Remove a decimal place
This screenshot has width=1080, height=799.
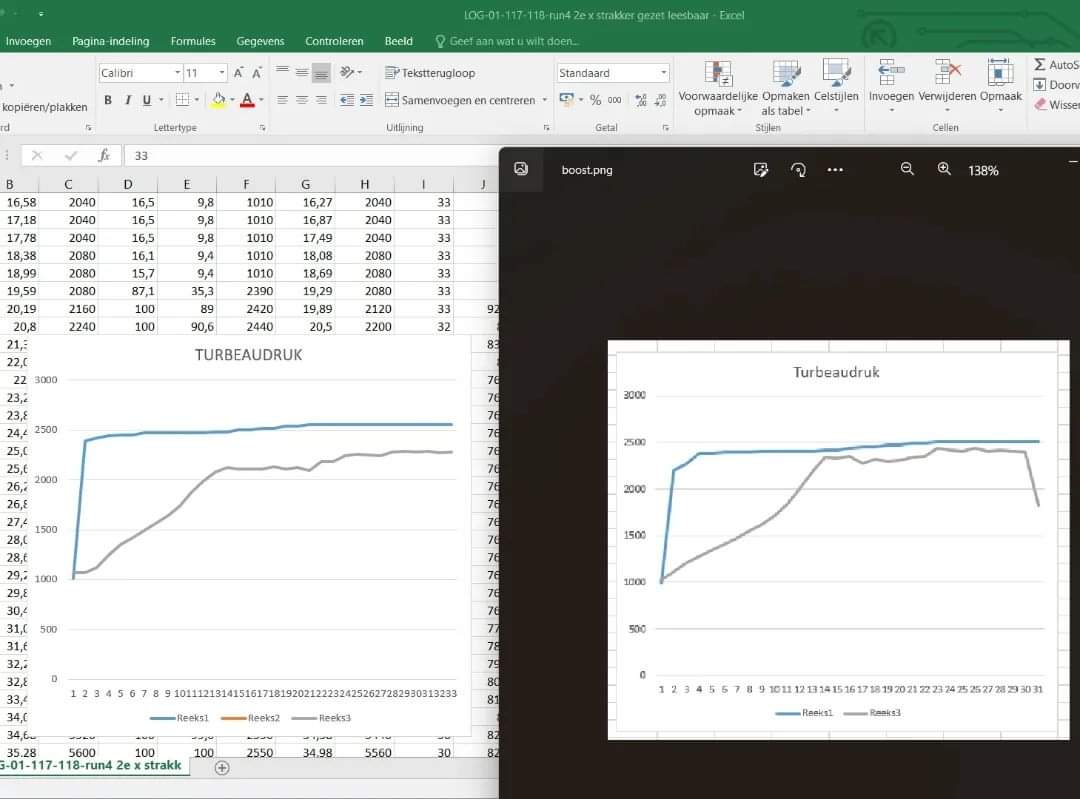(660, 100)
